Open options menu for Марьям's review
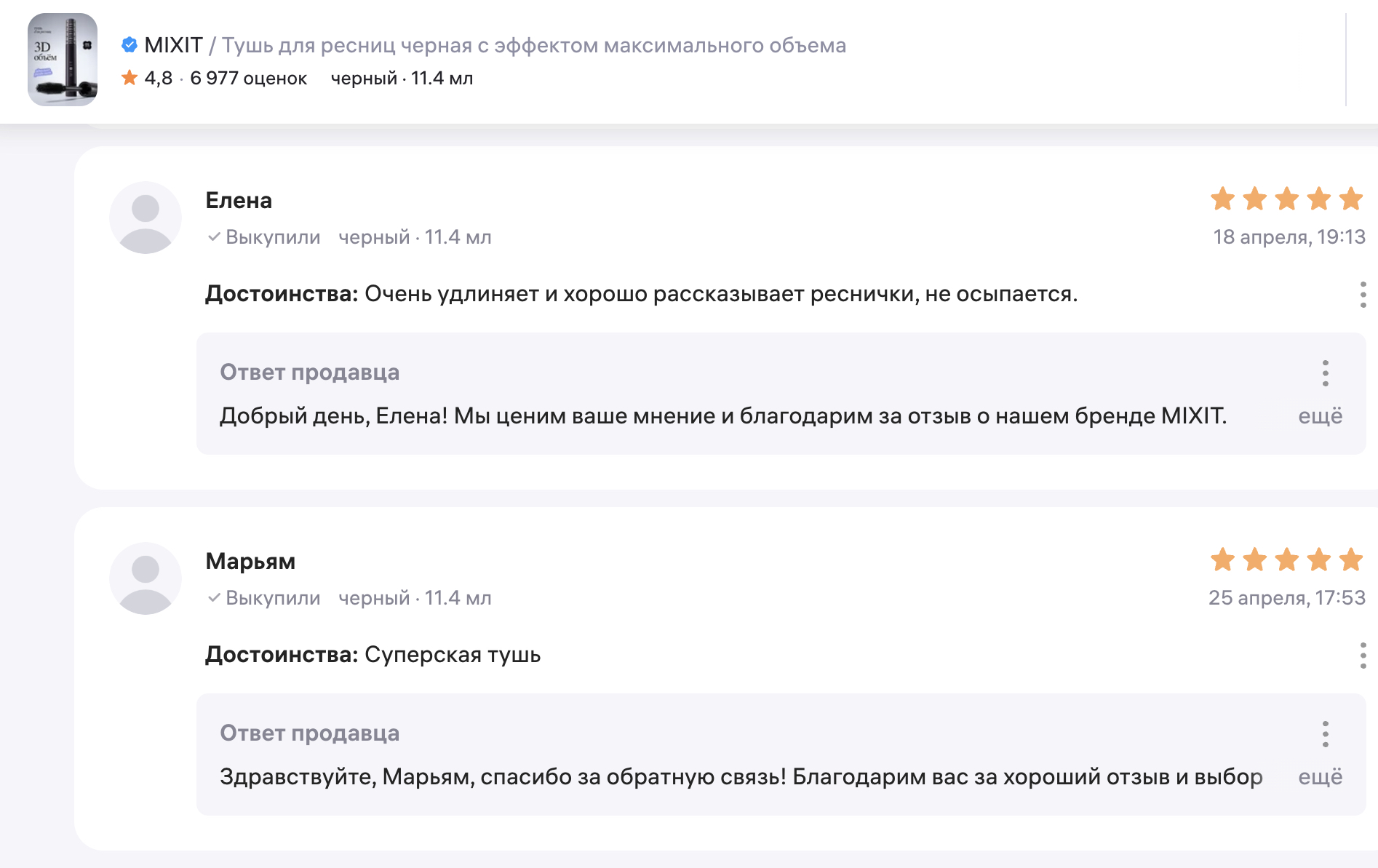This screenshot has width=1378, height=868. coord(1363,656)
